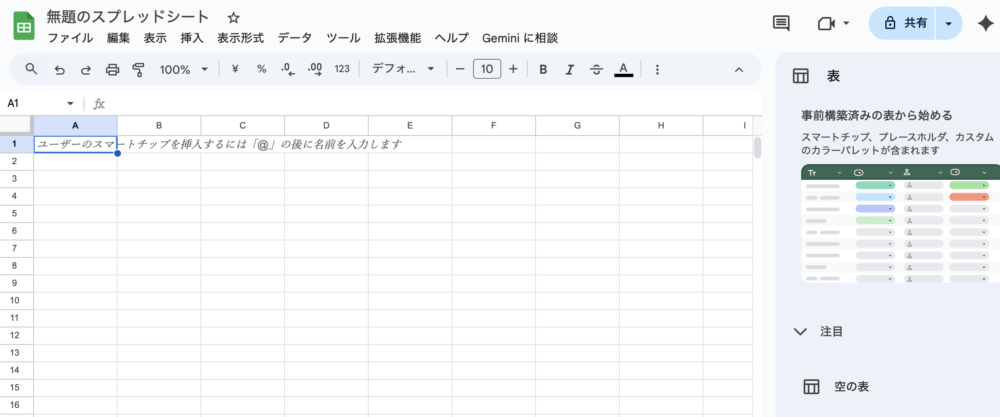
Task: Click the search magnifier in toolbar
Action: coord(31,70)
